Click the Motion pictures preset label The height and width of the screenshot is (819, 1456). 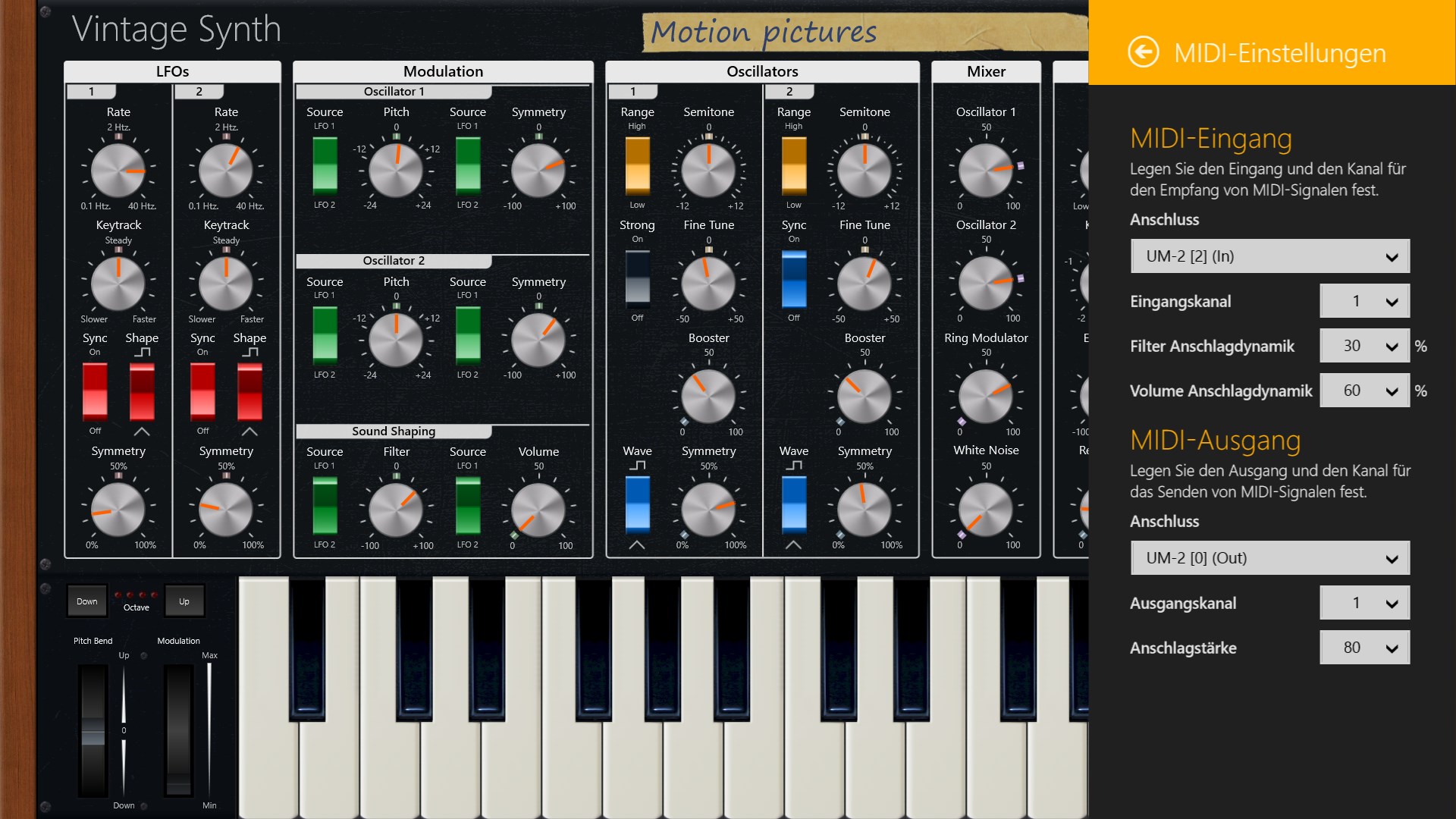point(764,32)
